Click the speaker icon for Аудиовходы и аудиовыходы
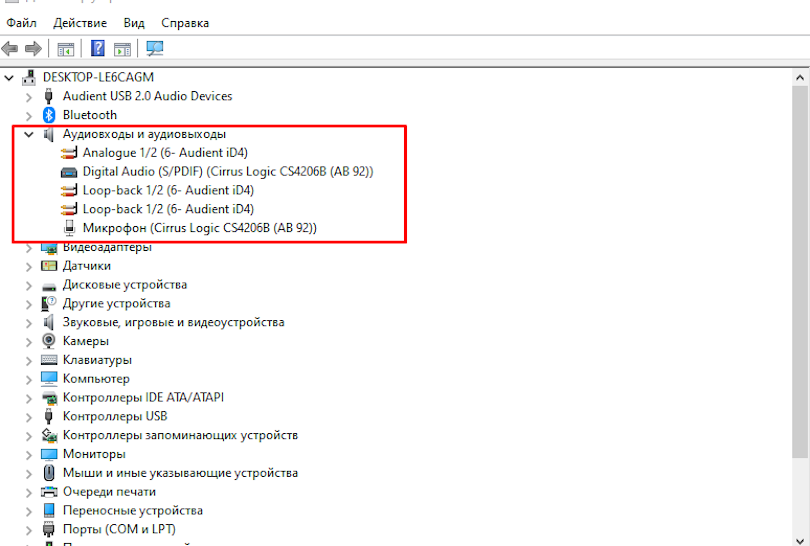 [x=49, y=134]
